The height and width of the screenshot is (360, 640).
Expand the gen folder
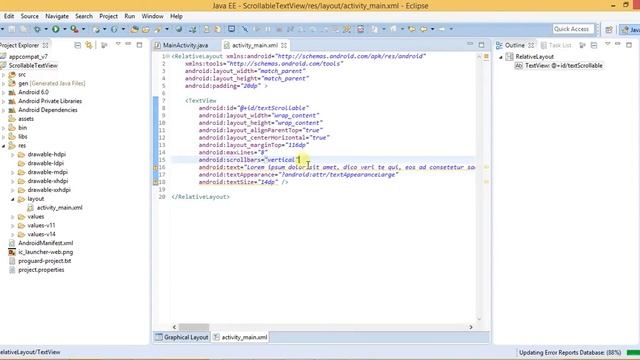(3, 84)
